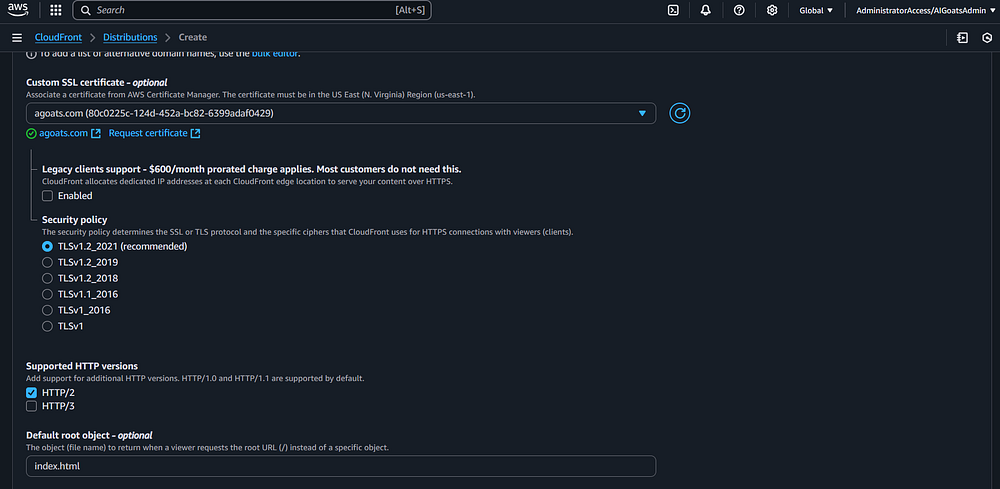The height and width of the screenshot is (489, 1000).
Task: Choose the TLSv1.1_2016 security policy
Action: (47, 294)
